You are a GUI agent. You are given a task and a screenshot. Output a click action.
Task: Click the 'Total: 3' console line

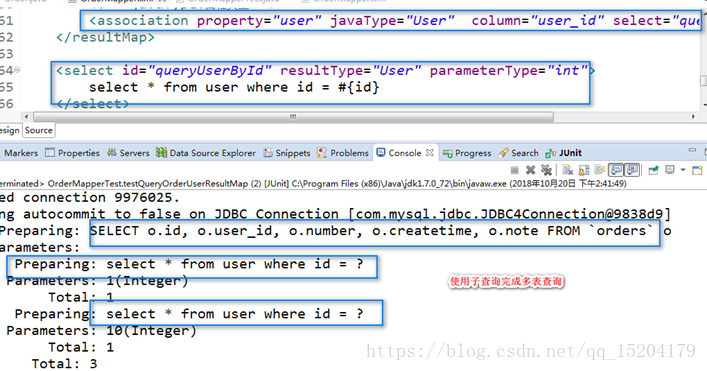64,363
